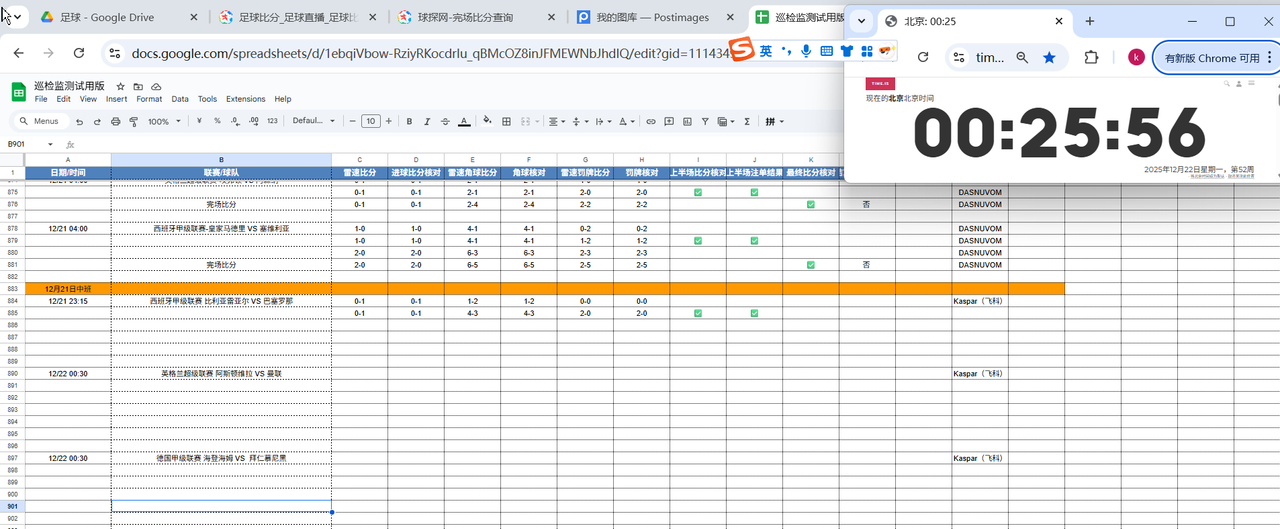
Task: Open the cell borders icon
Action: pos(507,121)
